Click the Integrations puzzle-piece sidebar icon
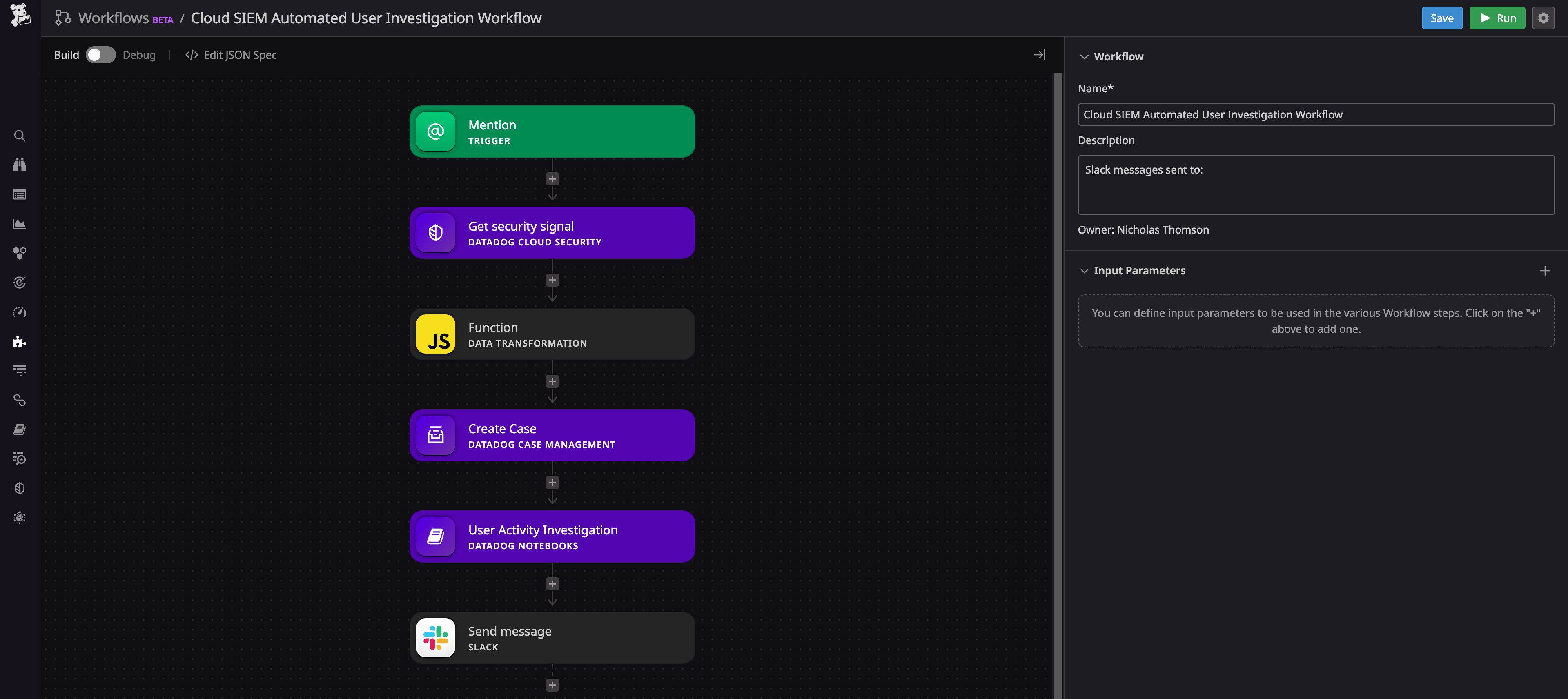 click(19, 342)
